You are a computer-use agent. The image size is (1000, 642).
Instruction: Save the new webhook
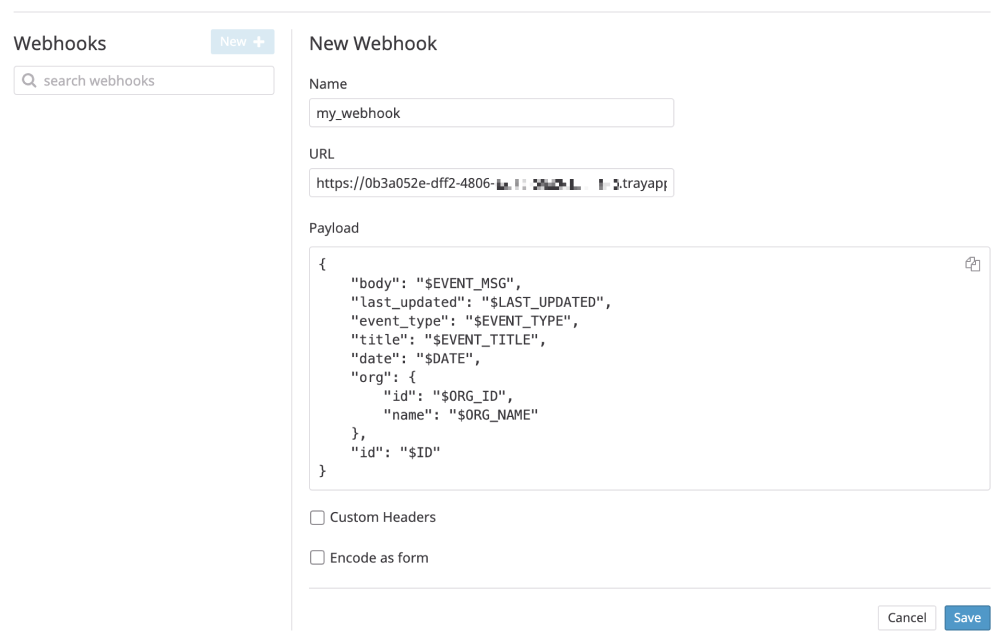click(x=966, y=618)
